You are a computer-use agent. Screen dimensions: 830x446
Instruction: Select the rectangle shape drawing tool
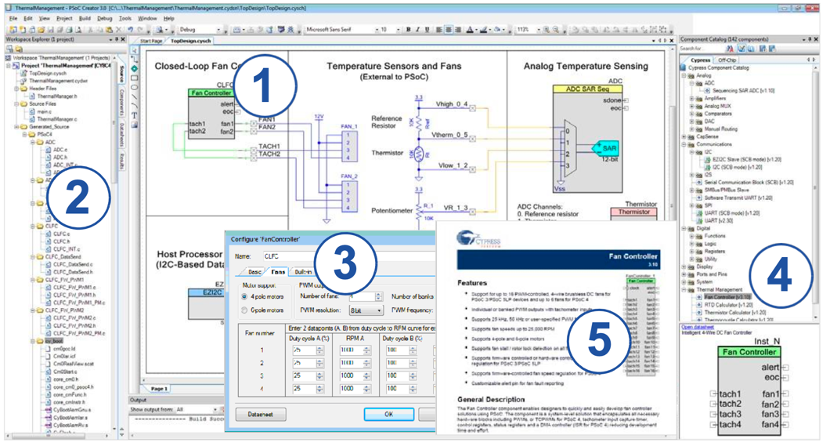pyautogui.click(x=134, y=78)
